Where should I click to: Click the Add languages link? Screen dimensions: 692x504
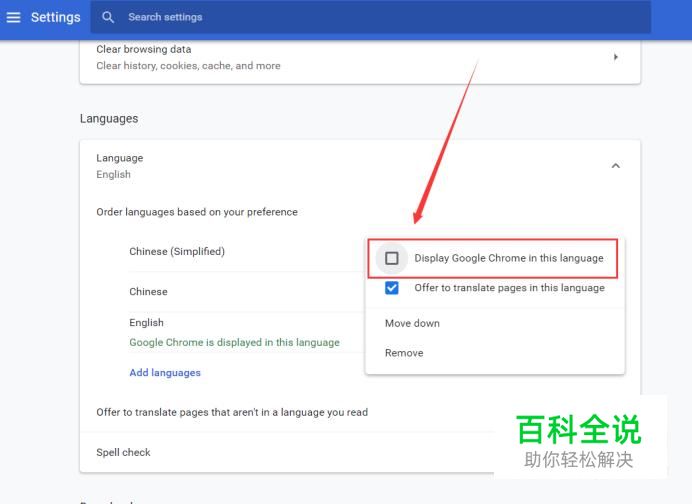click(165, 372)
